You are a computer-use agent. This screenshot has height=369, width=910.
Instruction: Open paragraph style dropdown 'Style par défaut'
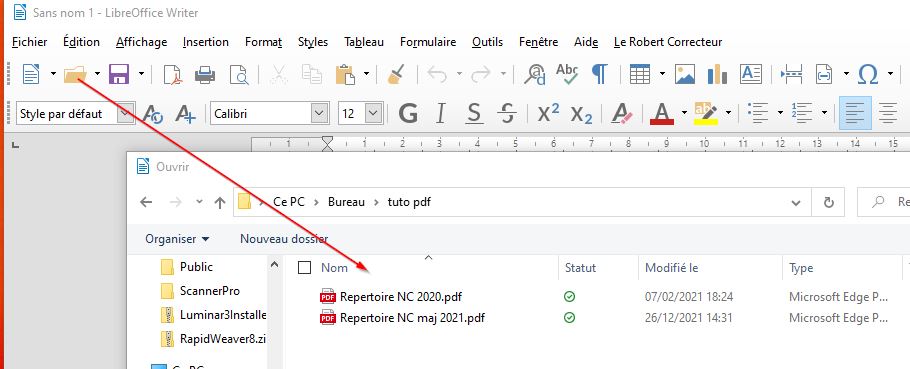coord(125,114)
